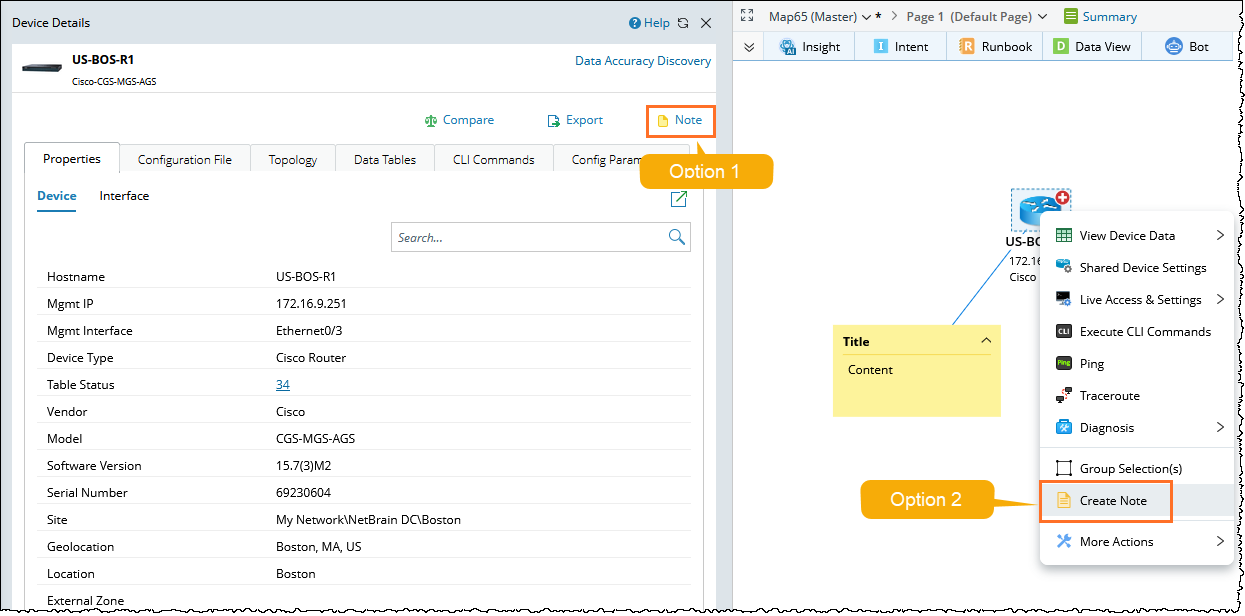This screenshot has height=616, width=1245.
Task: Open the Bot toolbar item
Action: [x=1188, y=46]
